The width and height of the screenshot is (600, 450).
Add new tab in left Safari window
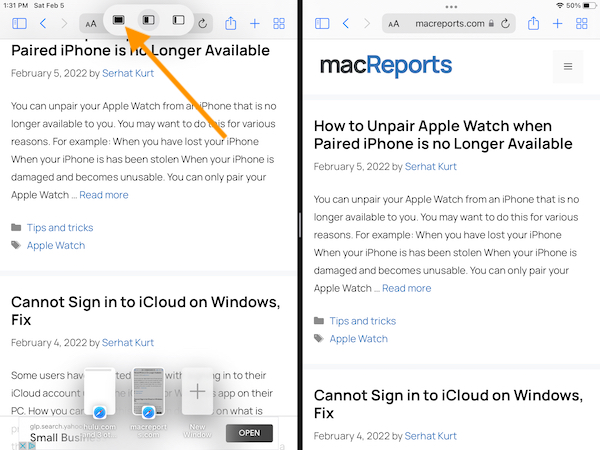pyautogui.click(x=254, y=24)
